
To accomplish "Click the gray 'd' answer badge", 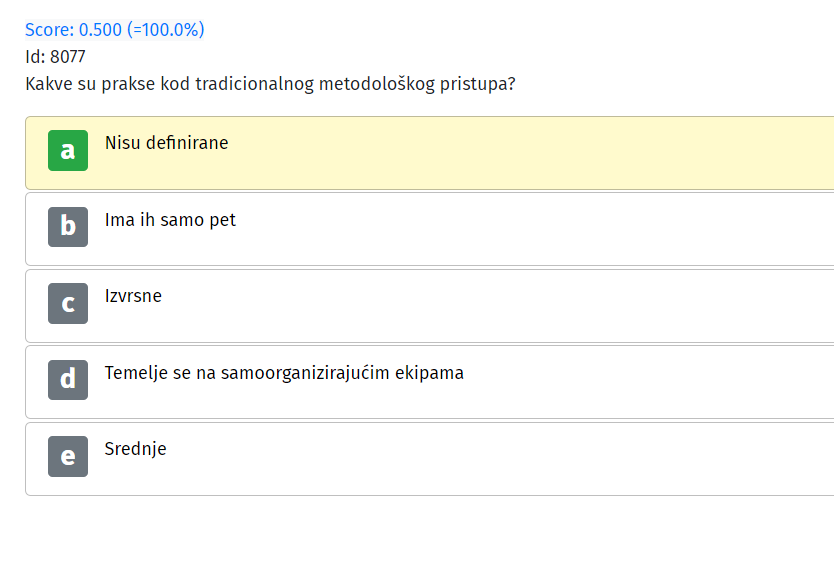I will point(68,380).
